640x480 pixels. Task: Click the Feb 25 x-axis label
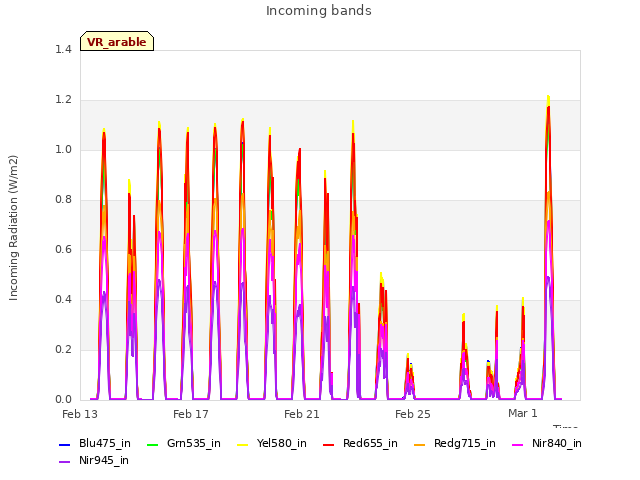pyautogui.click(x=413, y=414)
